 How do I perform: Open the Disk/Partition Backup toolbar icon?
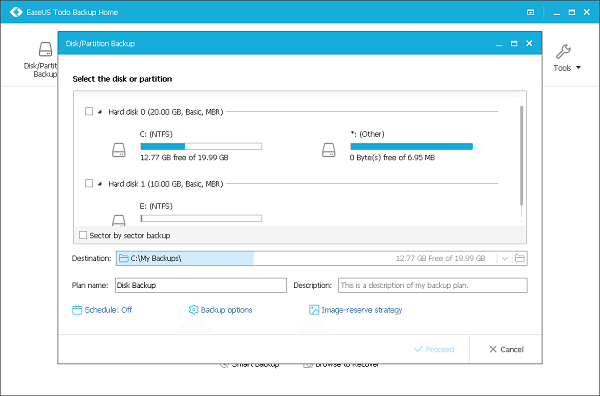point(45,50)
